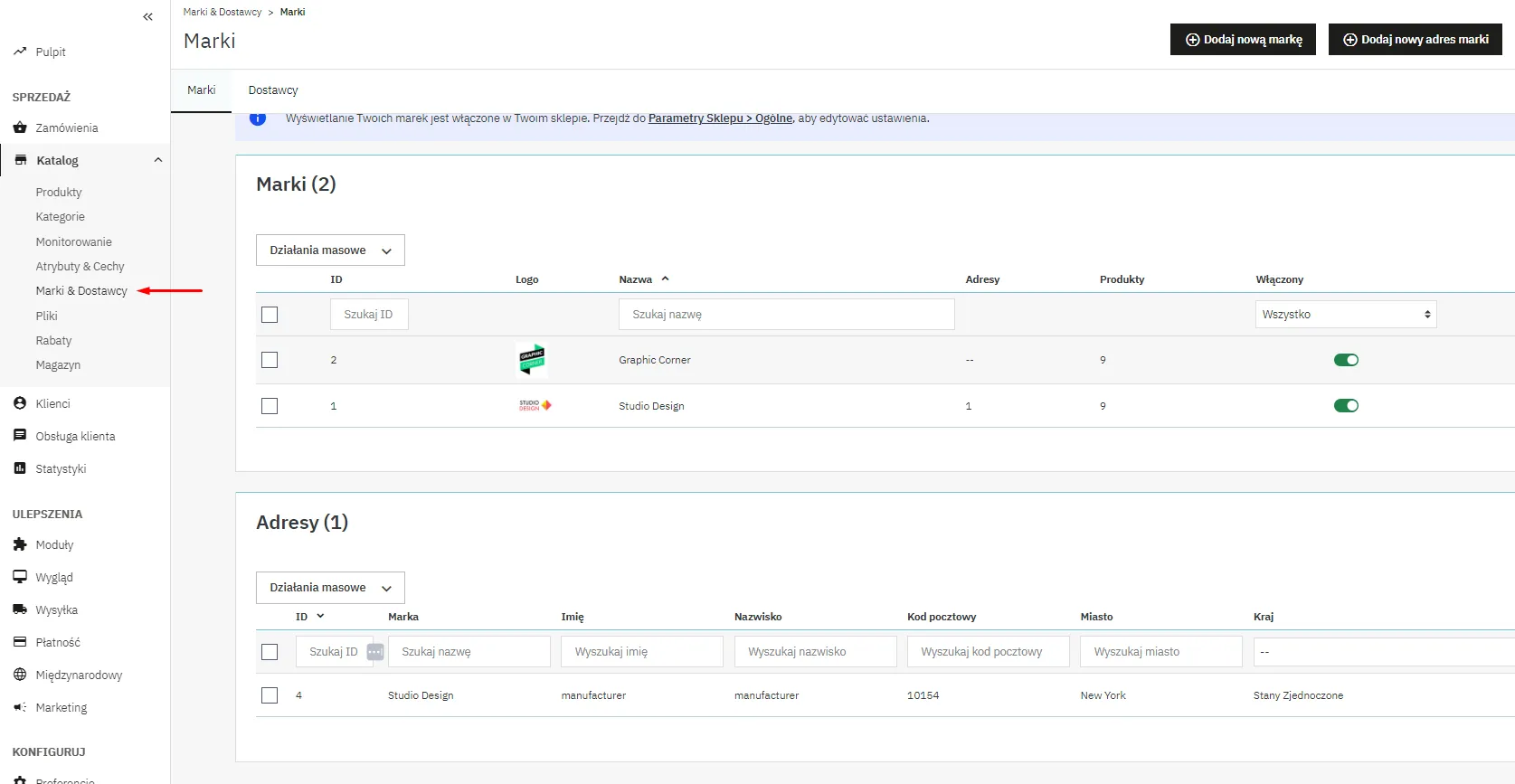Viewport: 1515px width, 784px height.
Task: Disable the Graphic Corner brand toggle
Action: (x=1346, y=360)
